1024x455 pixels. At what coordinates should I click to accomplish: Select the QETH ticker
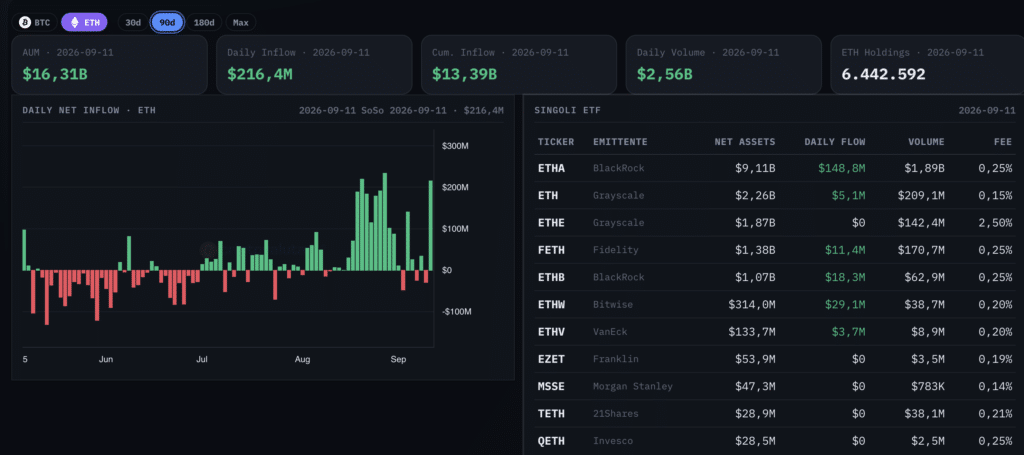coord(551,441)
